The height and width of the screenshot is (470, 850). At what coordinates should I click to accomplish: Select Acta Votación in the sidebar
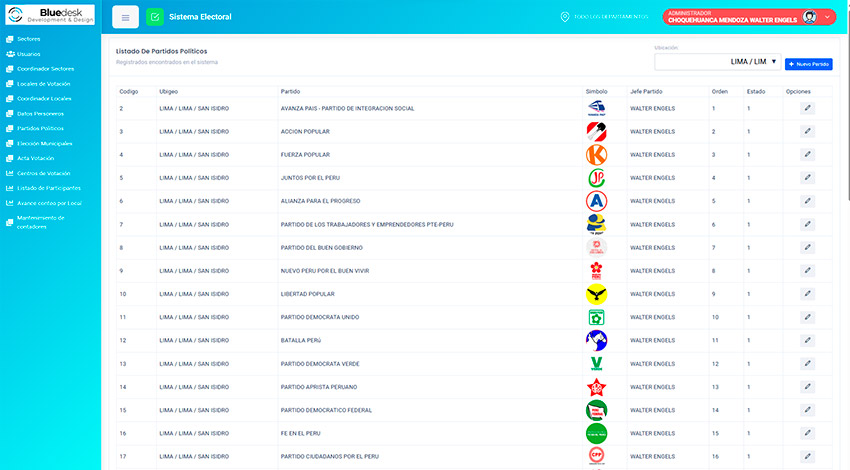(36, 158)
